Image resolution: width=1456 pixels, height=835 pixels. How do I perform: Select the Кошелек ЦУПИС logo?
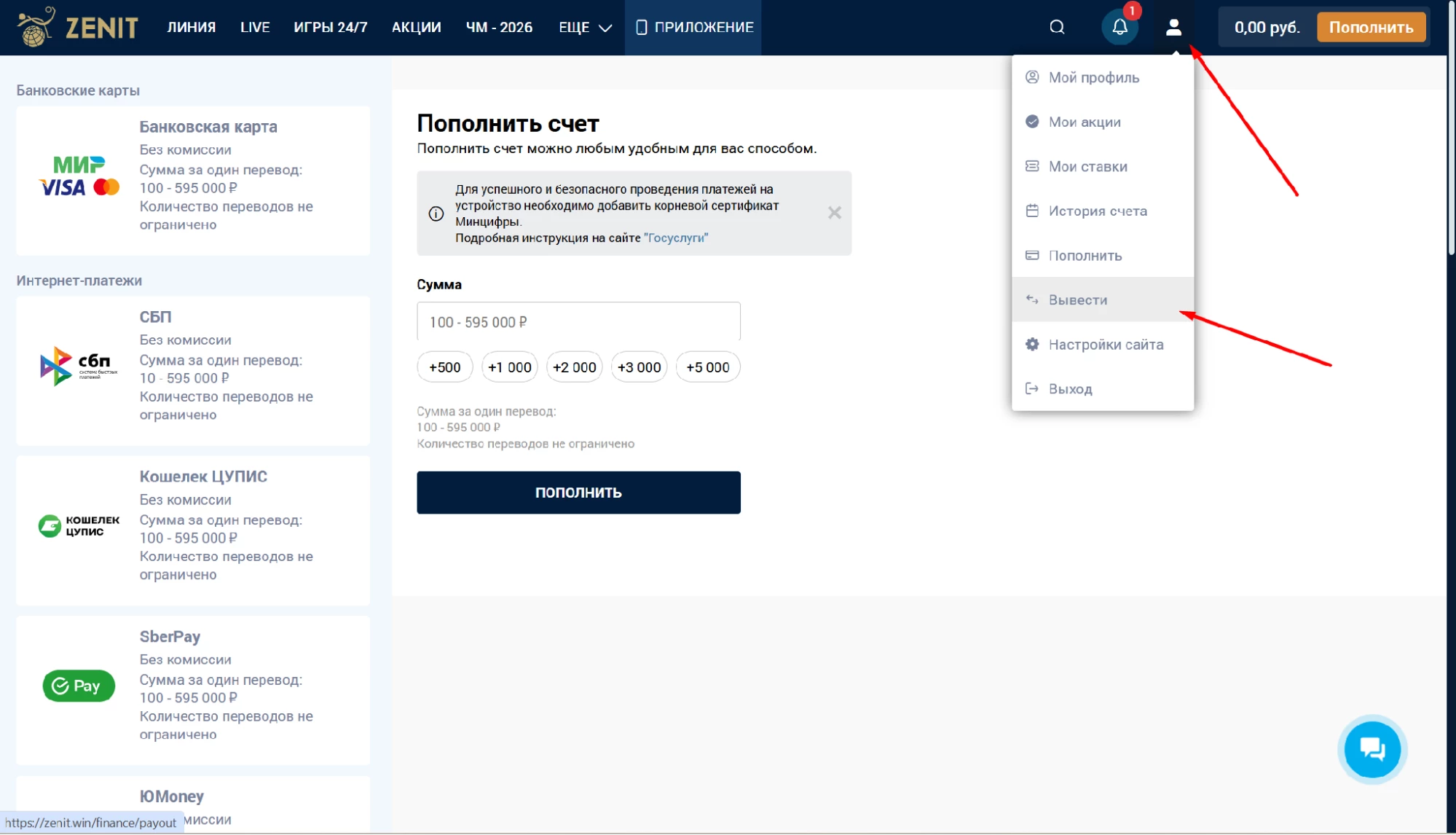click(x=79, y=525)
